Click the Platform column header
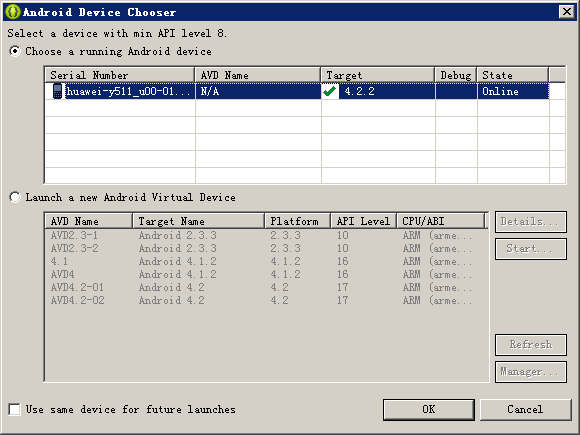This screenshot has height=435, width=580. 297,221
